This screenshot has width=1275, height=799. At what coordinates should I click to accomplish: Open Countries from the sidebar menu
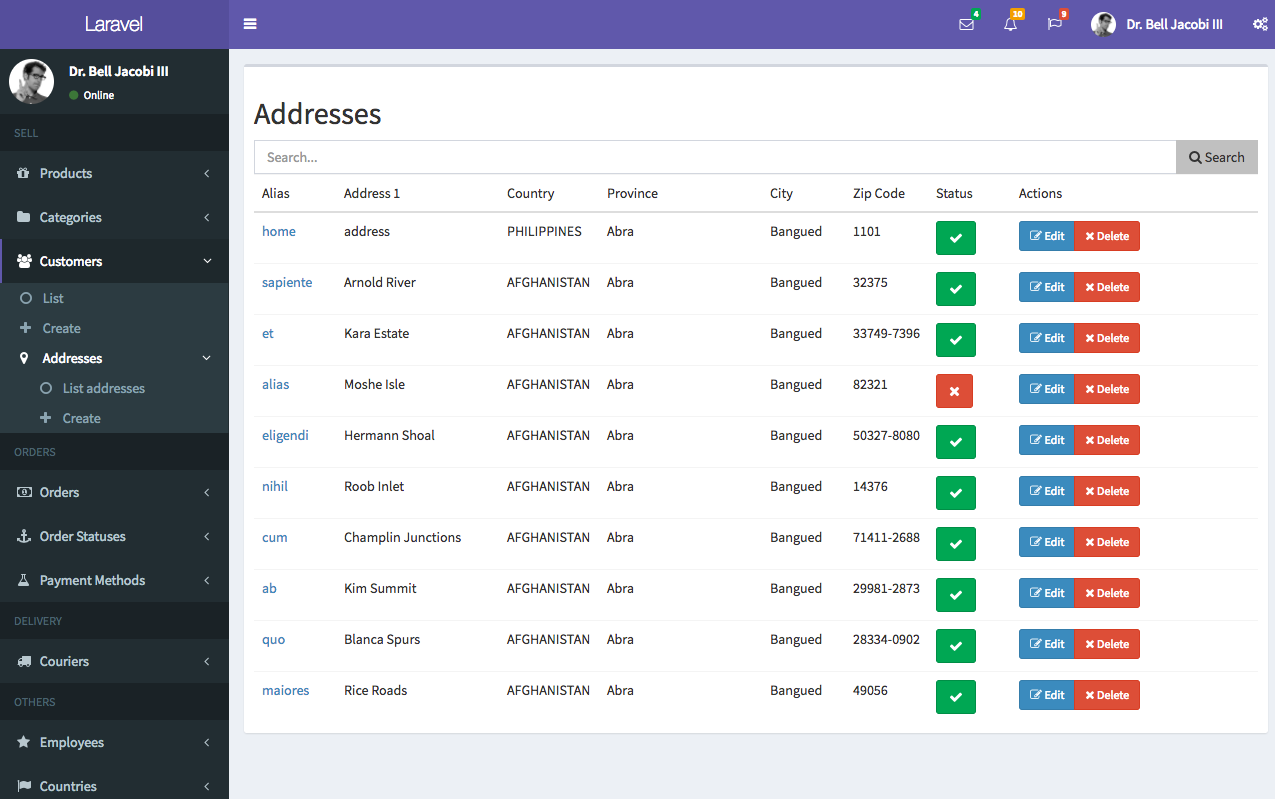point(68,786)
